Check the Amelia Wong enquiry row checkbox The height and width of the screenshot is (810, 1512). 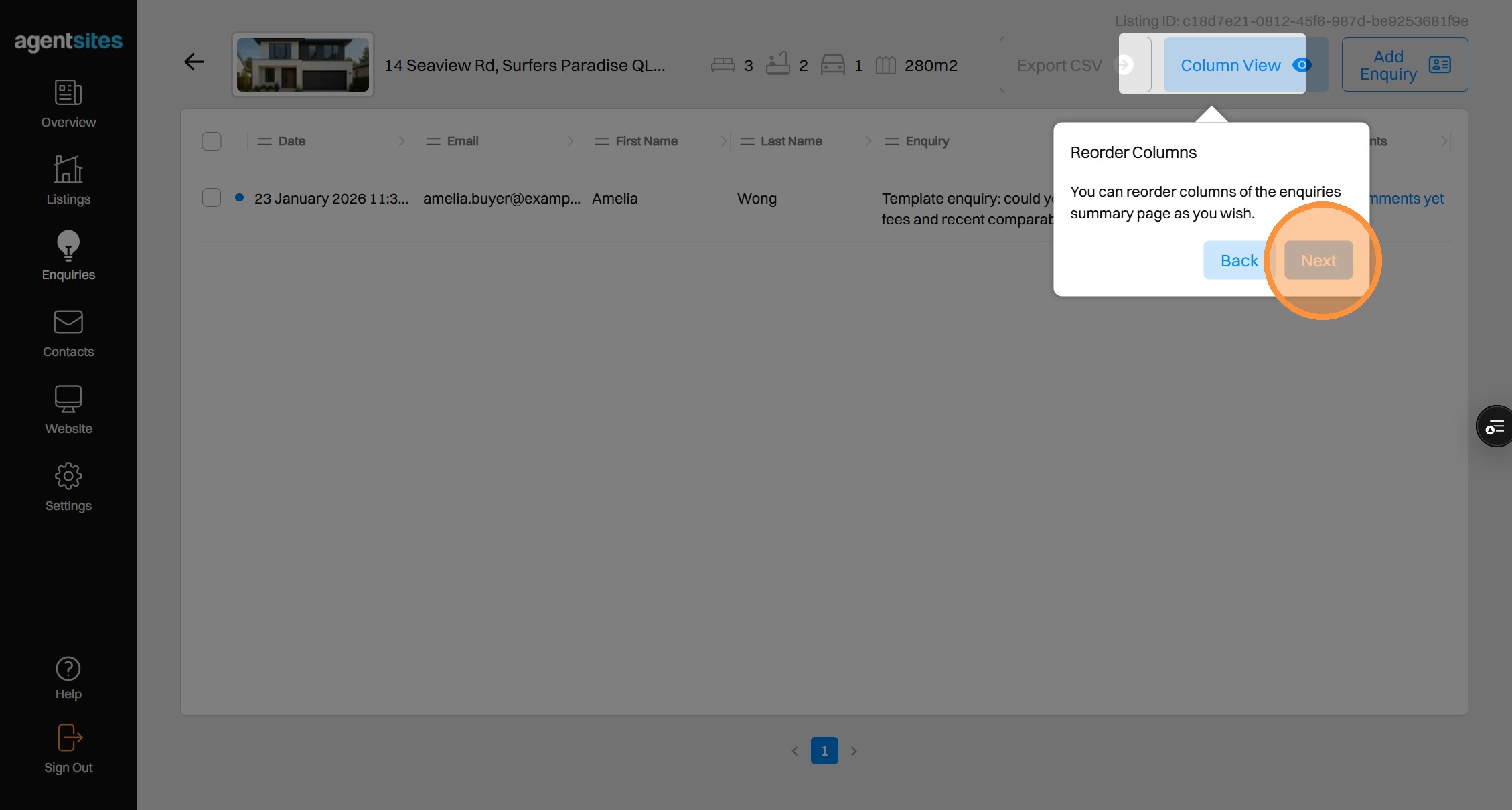(x=212, y=198)
